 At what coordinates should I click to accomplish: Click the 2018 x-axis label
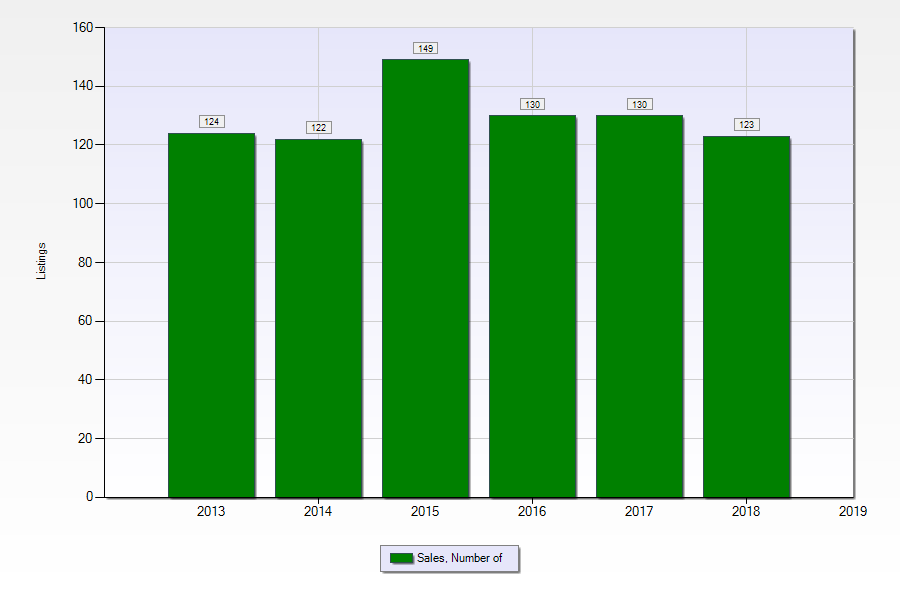[x=746, y=511]
